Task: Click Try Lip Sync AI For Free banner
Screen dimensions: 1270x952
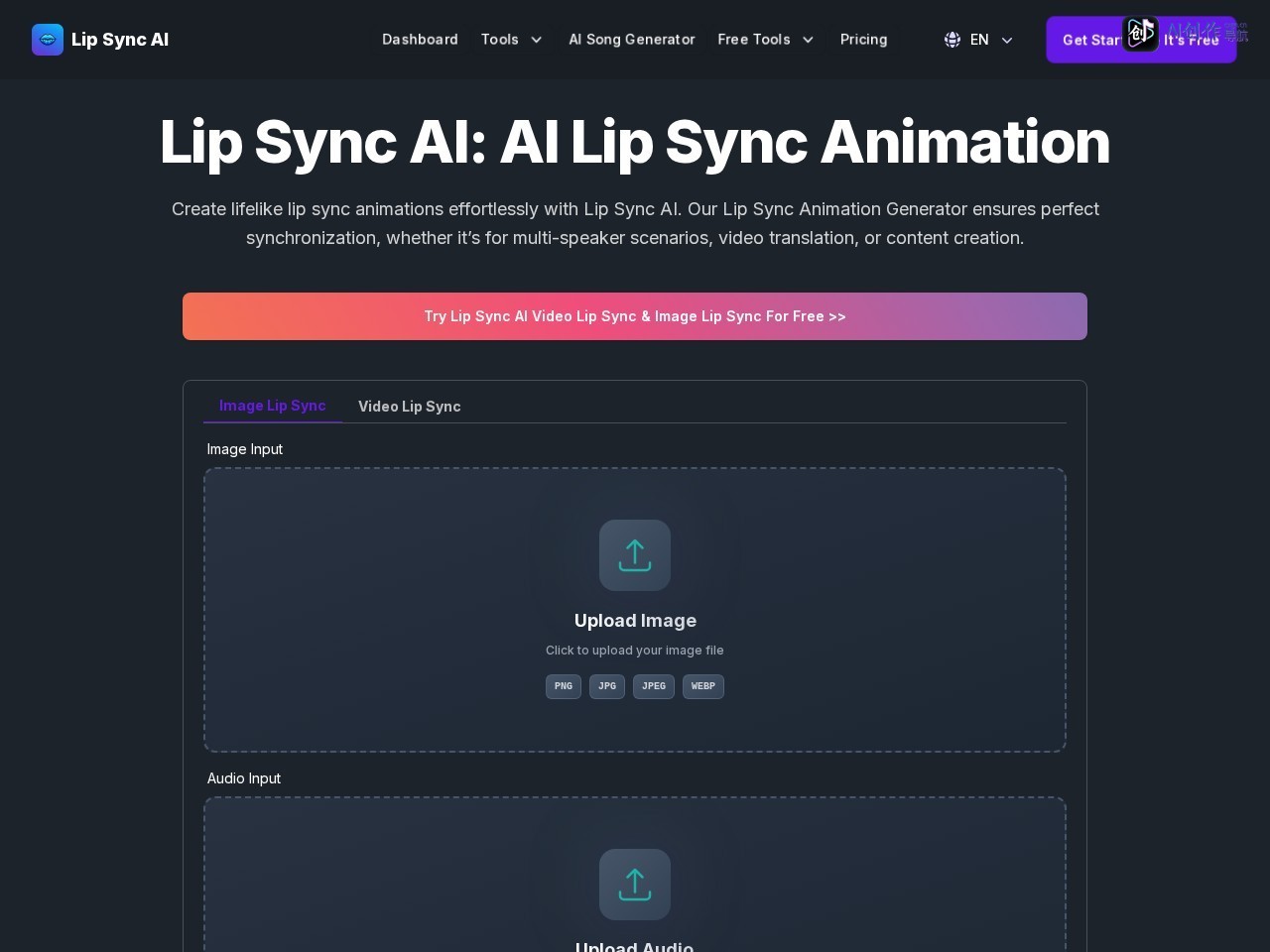Action: 635,316
